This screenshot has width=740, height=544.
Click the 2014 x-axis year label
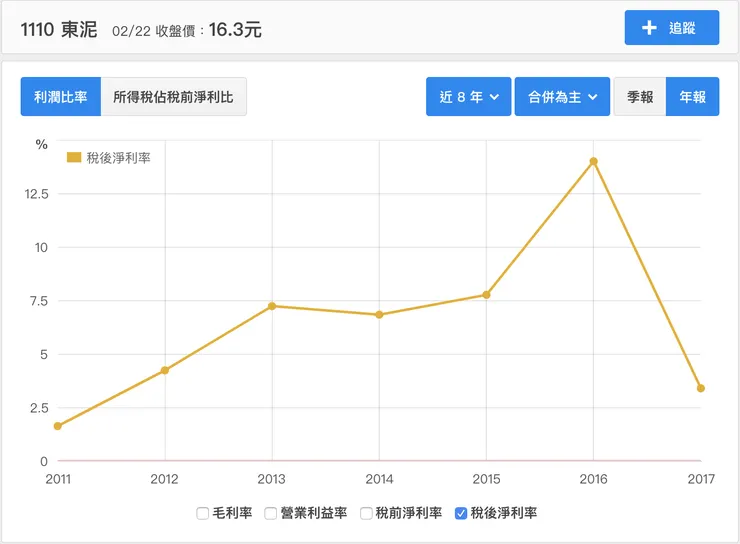pyautogui.click(x=379, y=479)
